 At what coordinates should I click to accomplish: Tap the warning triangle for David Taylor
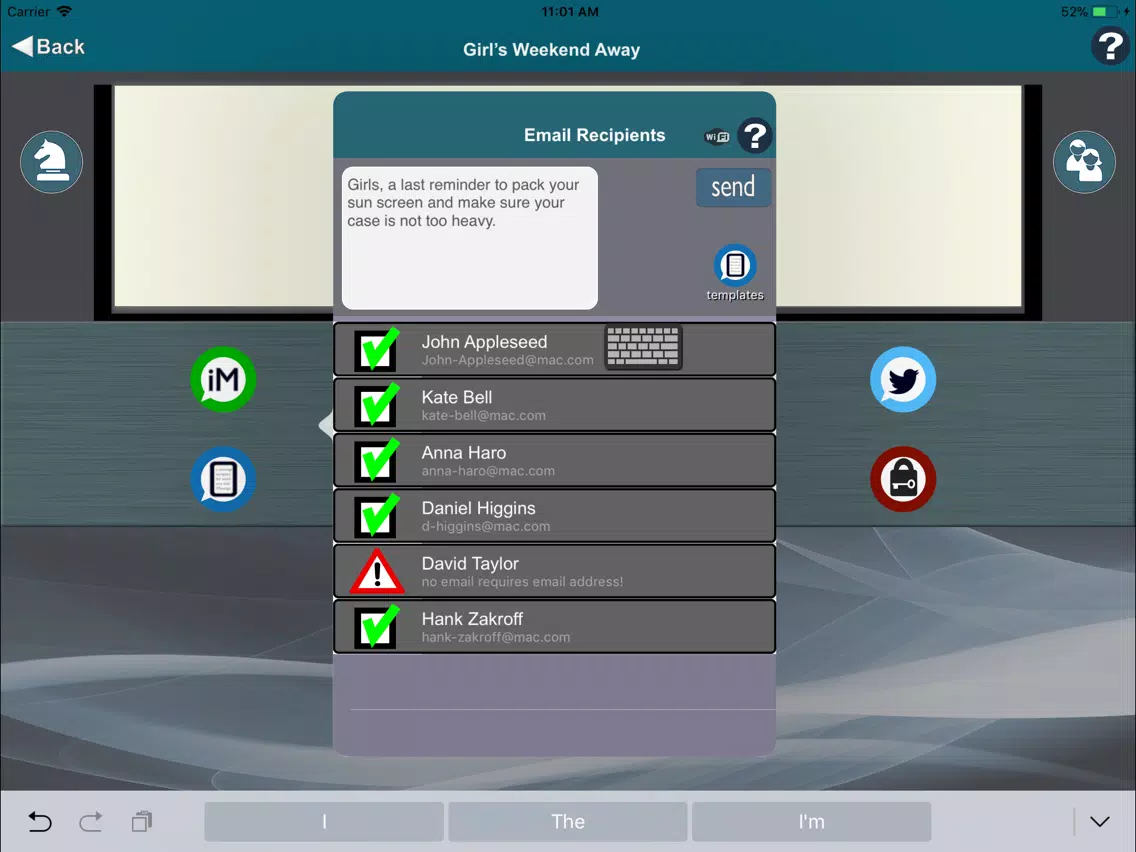tap(377, 572)
